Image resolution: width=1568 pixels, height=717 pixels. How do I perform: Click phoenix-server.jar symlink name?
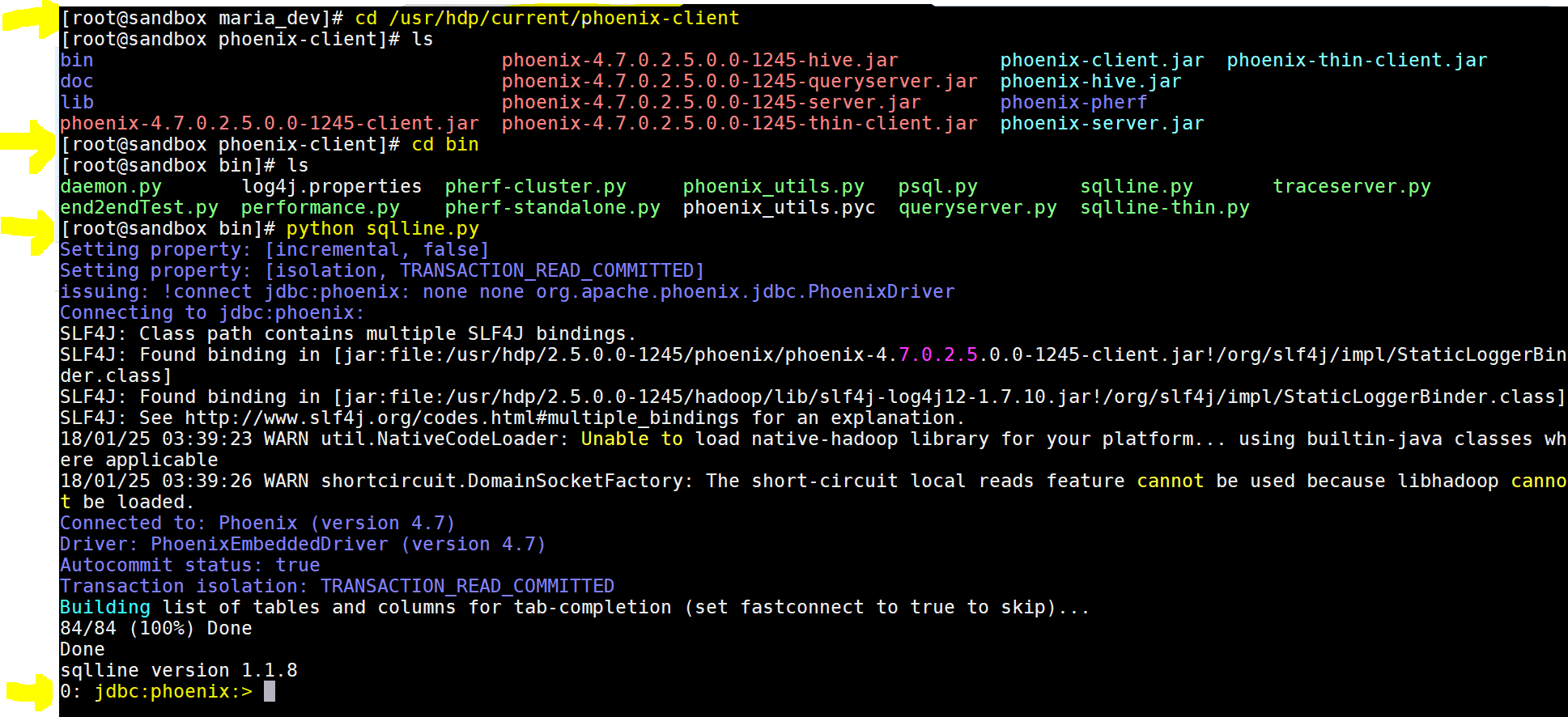(x=1103, y=124)
